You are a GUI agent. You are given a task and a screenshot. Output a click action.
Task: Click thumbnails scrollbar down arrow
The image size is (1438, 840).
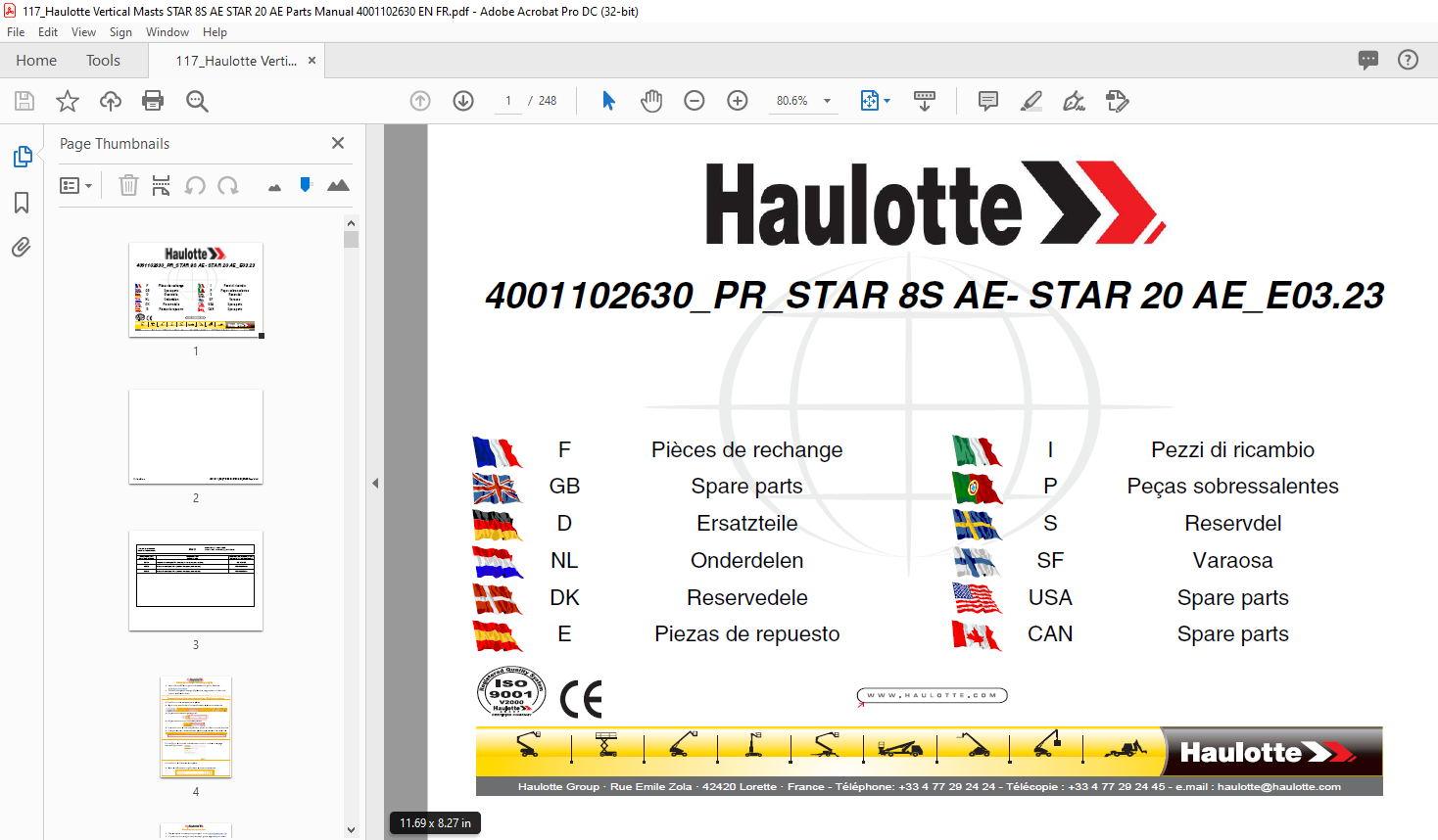351,829
